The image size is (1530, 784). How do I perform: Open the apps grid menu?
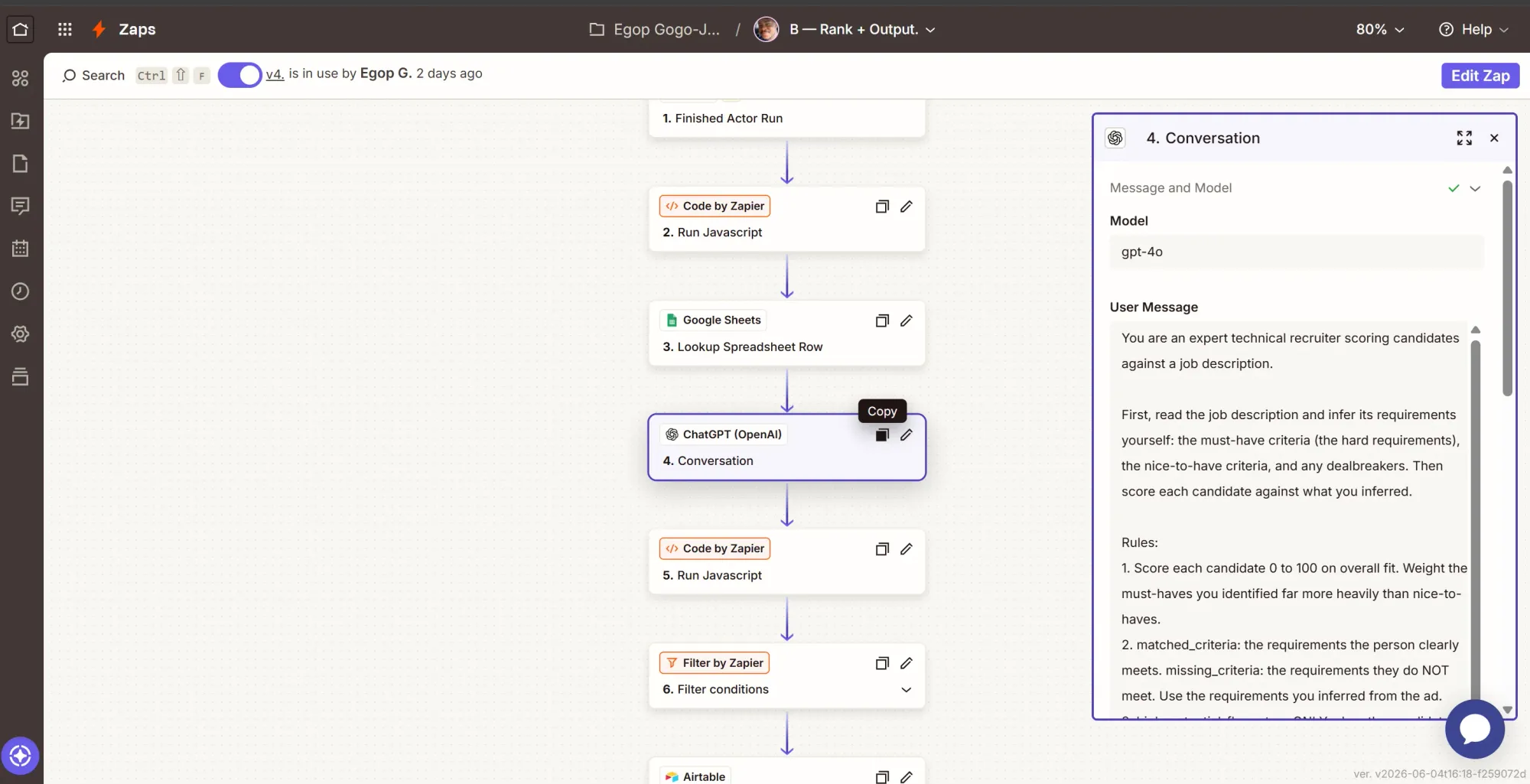pyautogui.click(x=65, y=29)
